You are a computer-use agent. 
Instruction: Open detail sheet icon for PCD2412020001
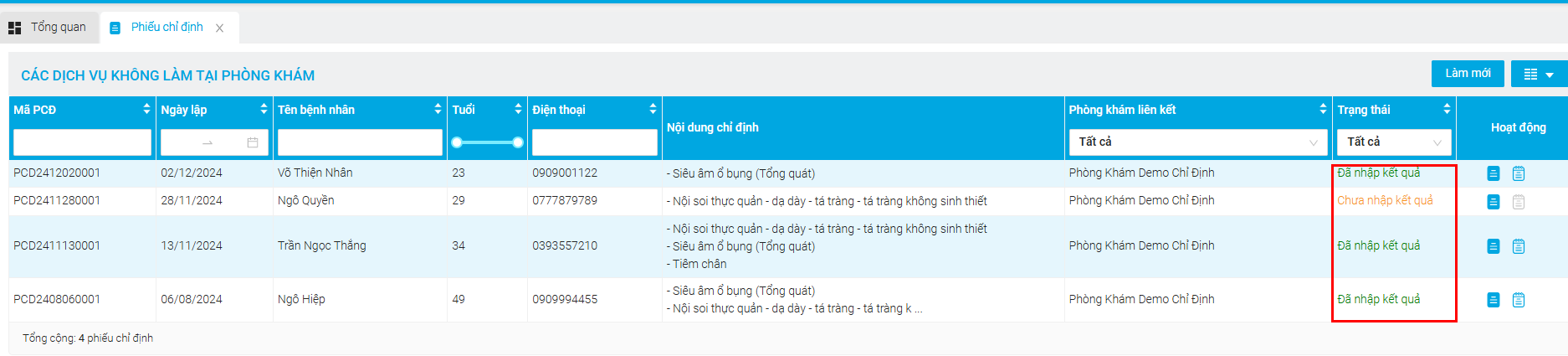coord(1494,173)
